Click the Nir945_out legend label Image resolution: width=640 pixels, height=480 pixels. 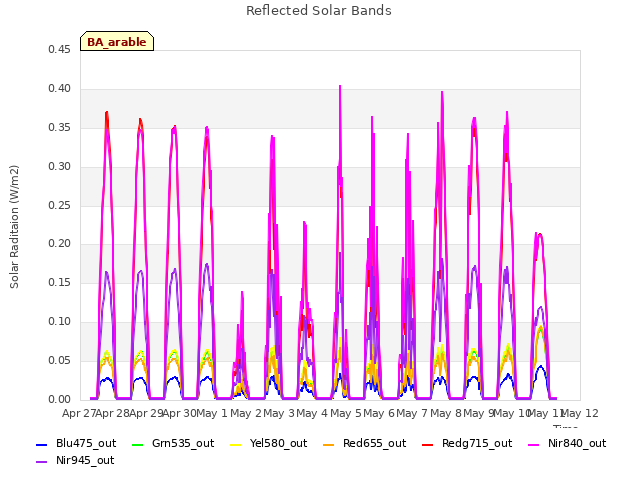[x=85, y=460]
